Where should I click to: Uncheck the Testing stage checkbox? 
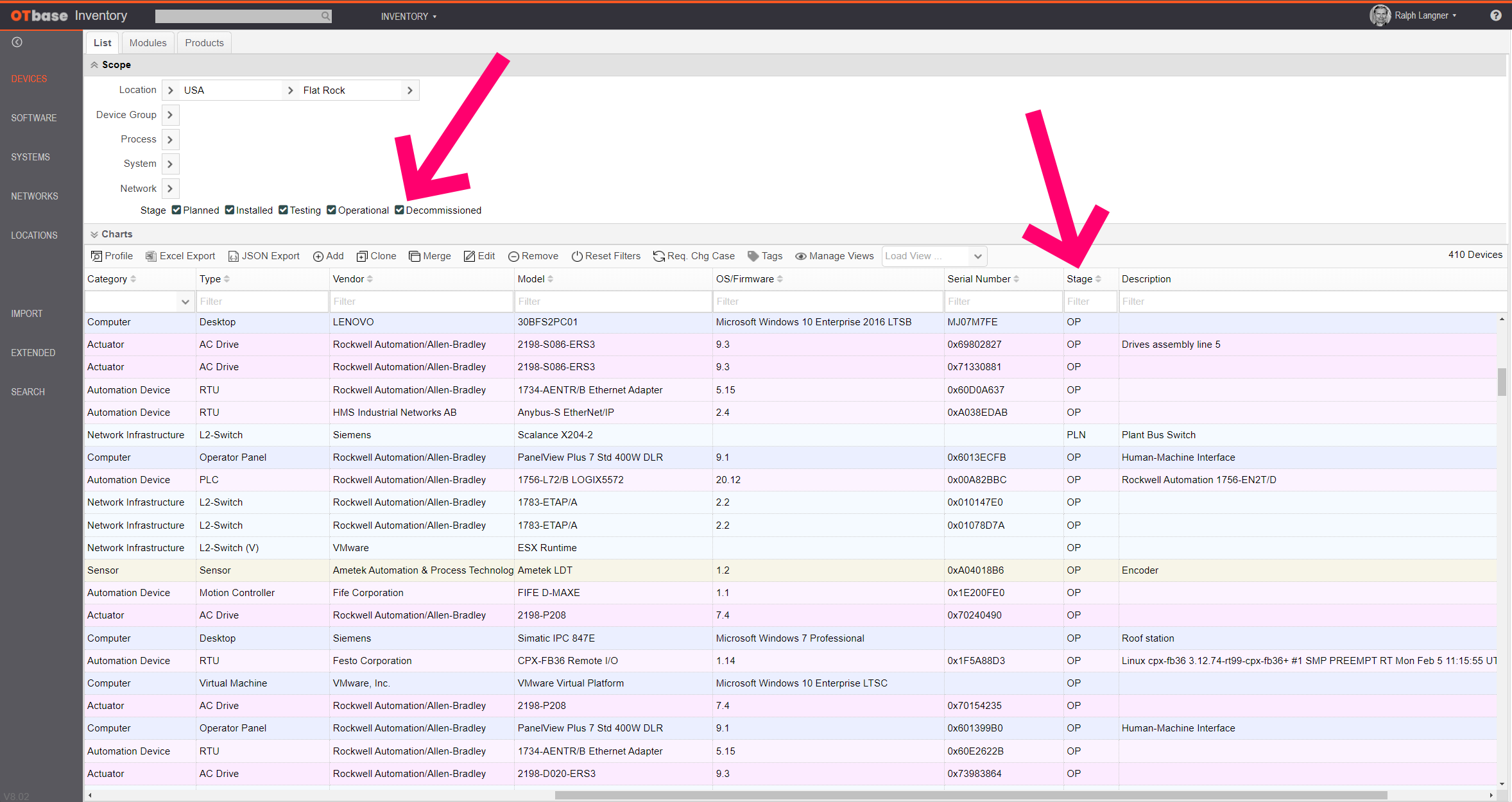pyautogui.click(x=283, y=210)
